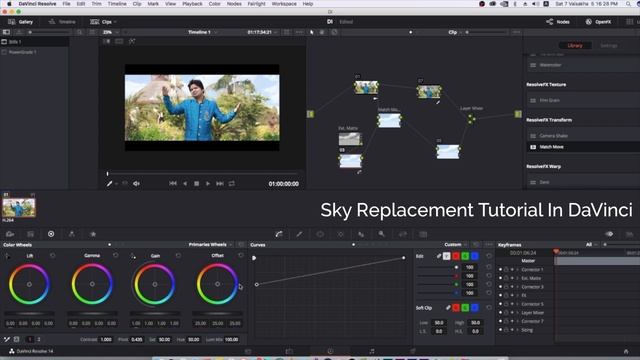Image resolution: width=640 pixels, height=360 pixels.
Task: Reset the Gain color wheel
Action: (x=178, y=256)
